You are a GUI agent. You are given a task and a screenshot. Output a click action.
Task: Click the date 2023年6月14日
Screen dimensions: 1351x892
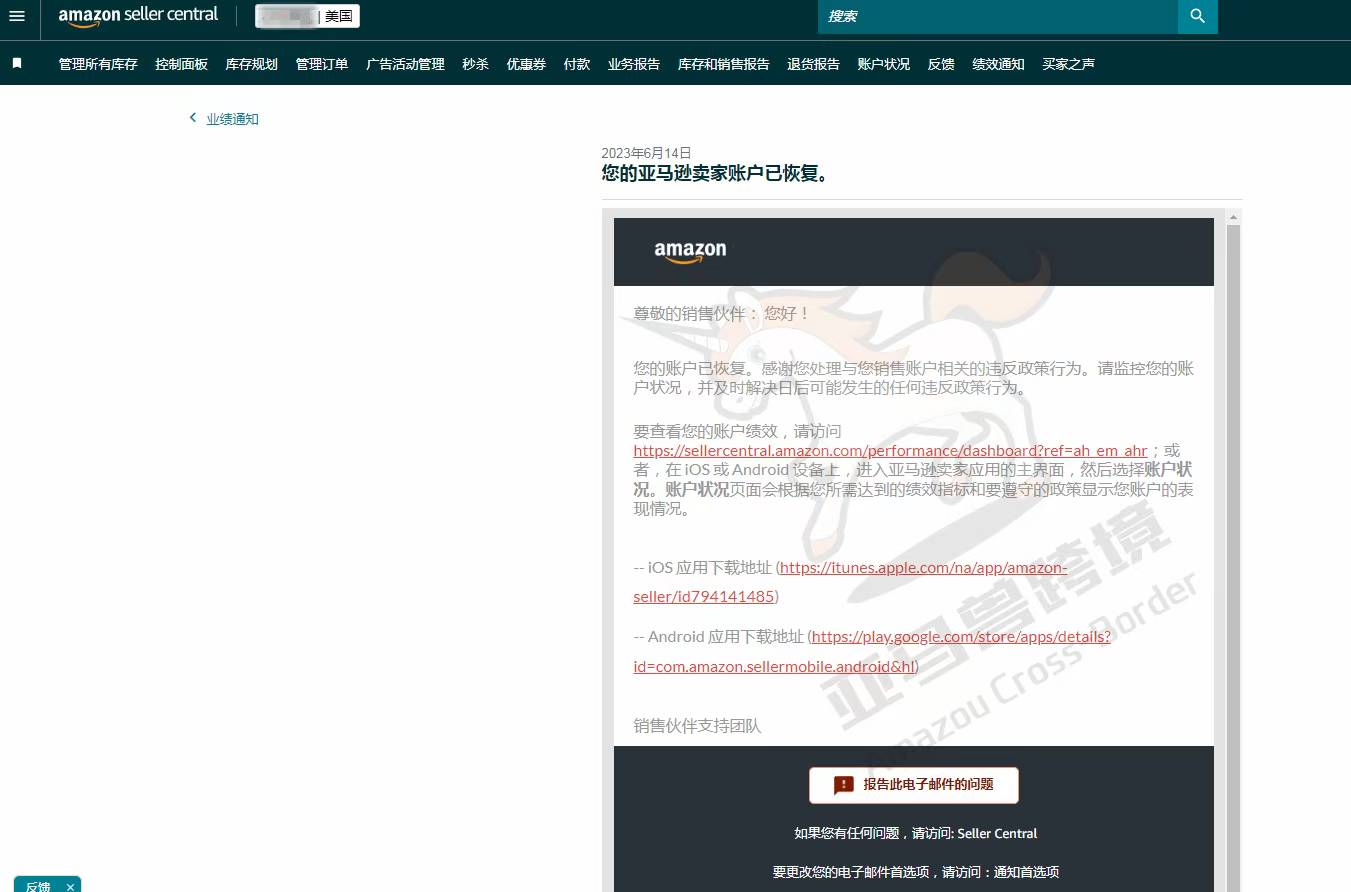(x=646, y=153)
